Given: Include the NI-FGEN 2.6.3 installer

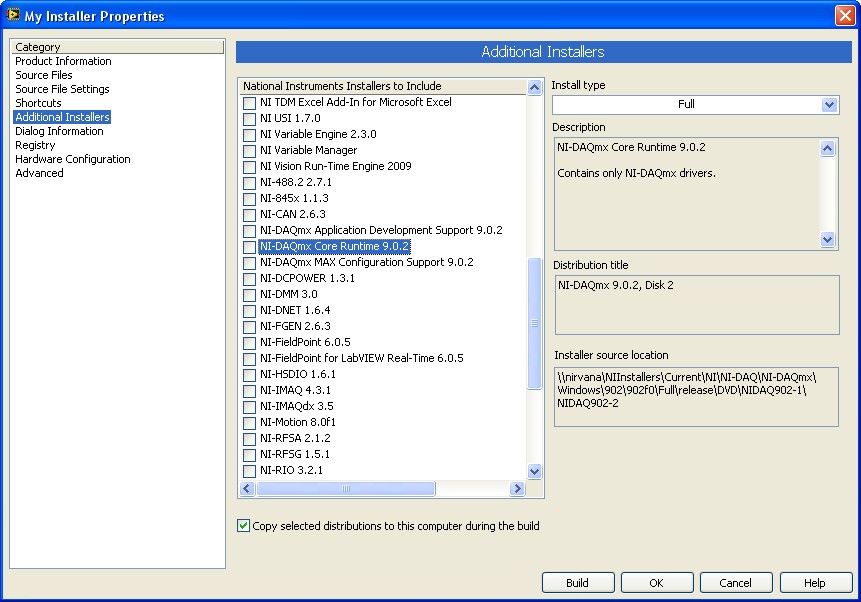Looking at the screenshot, I should click(249, 326).
